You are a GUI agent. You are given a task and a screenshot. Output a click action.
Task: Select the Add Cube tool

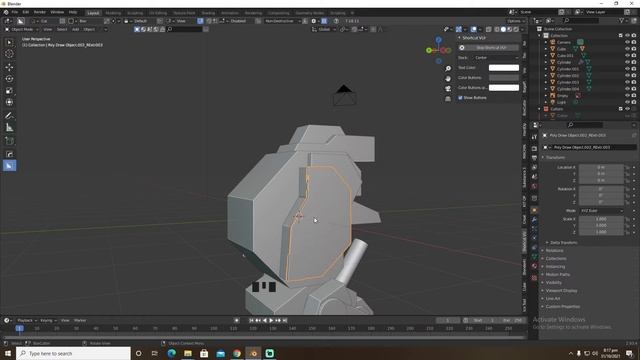[9, 141]
